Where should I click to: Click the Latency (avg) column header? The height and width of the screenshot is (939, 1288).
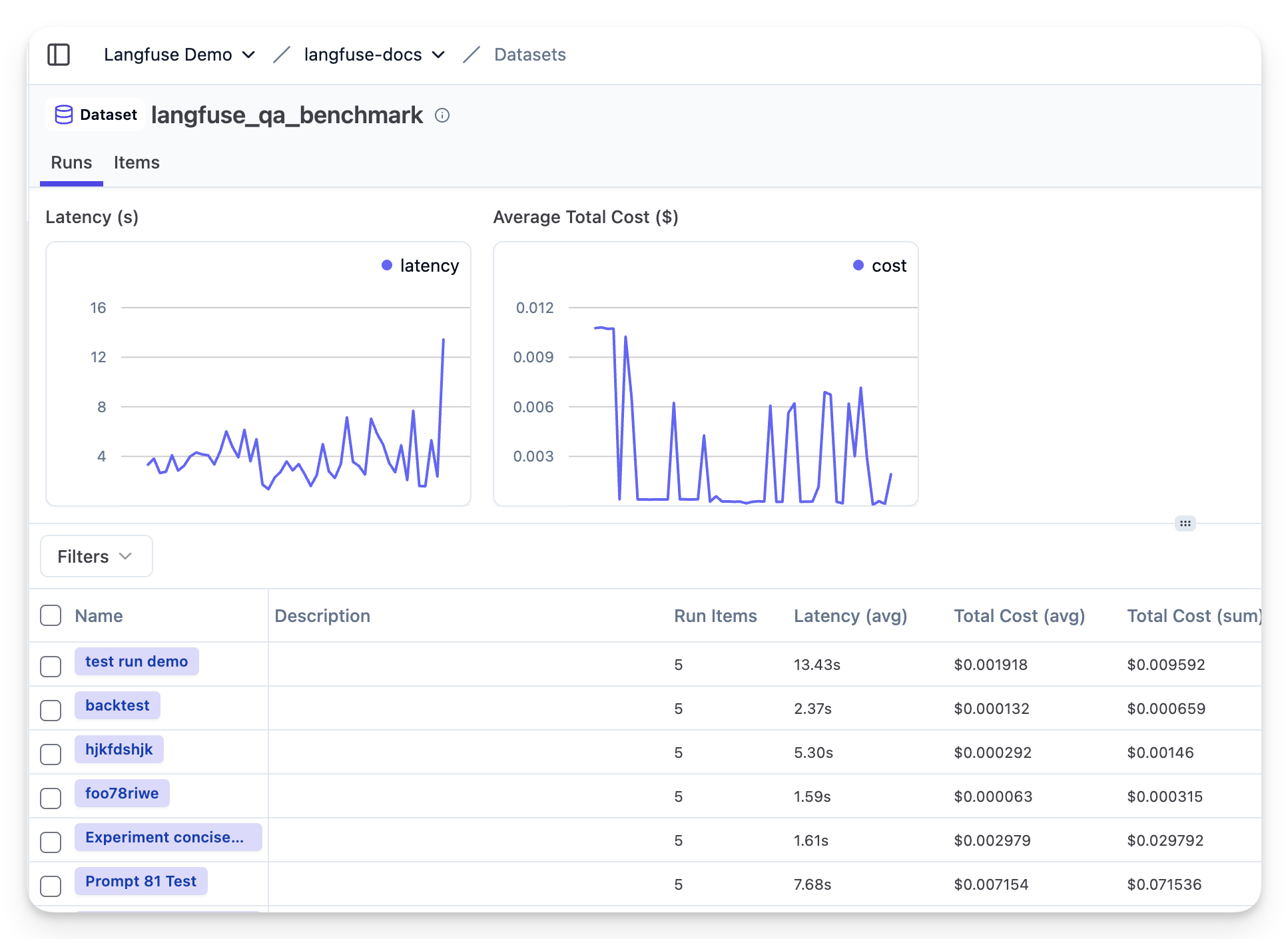pyautogui.click(x=850, y=616)
